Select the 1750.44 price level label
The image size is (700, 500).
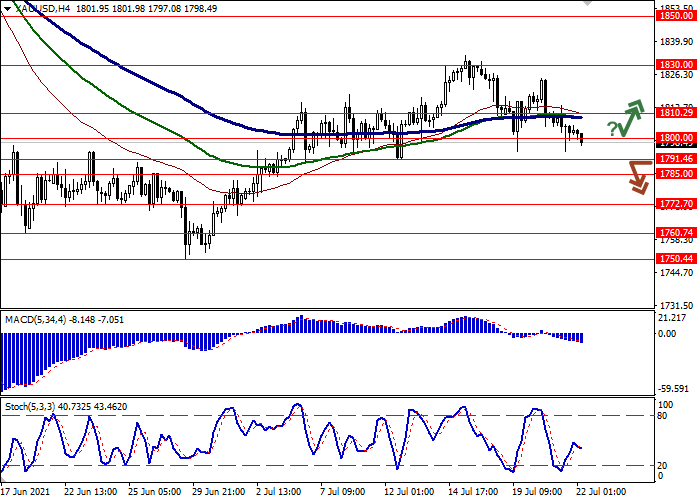coord(676,259)
